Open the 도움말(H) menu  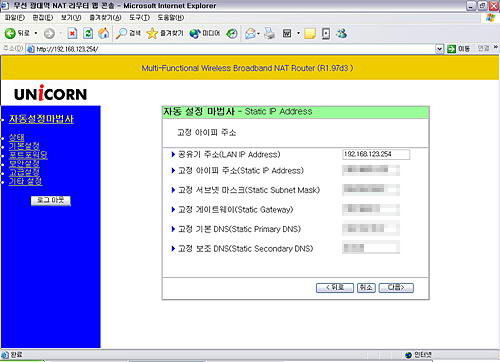tap(171, 17)
